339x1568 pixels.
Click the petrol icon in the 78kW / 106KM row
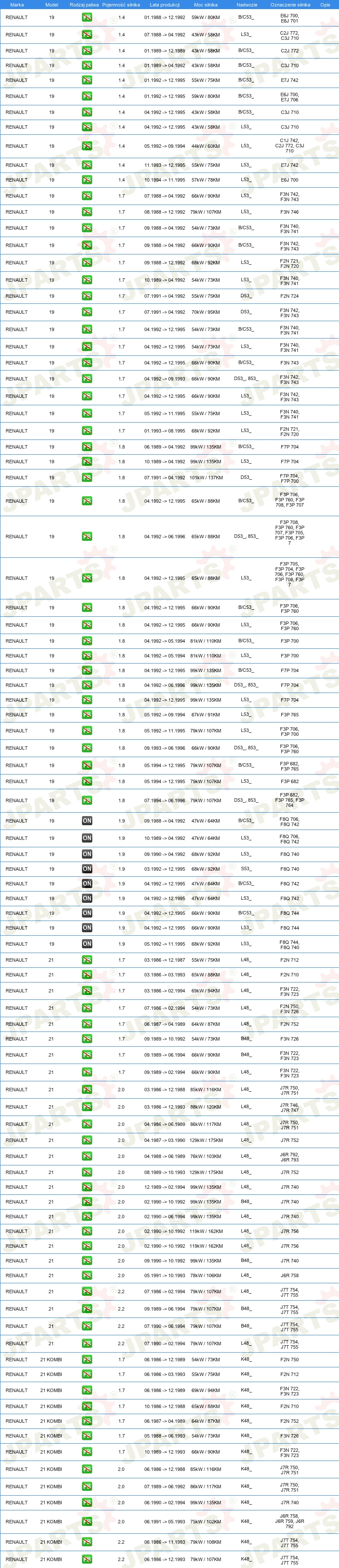pos(87,1275)
